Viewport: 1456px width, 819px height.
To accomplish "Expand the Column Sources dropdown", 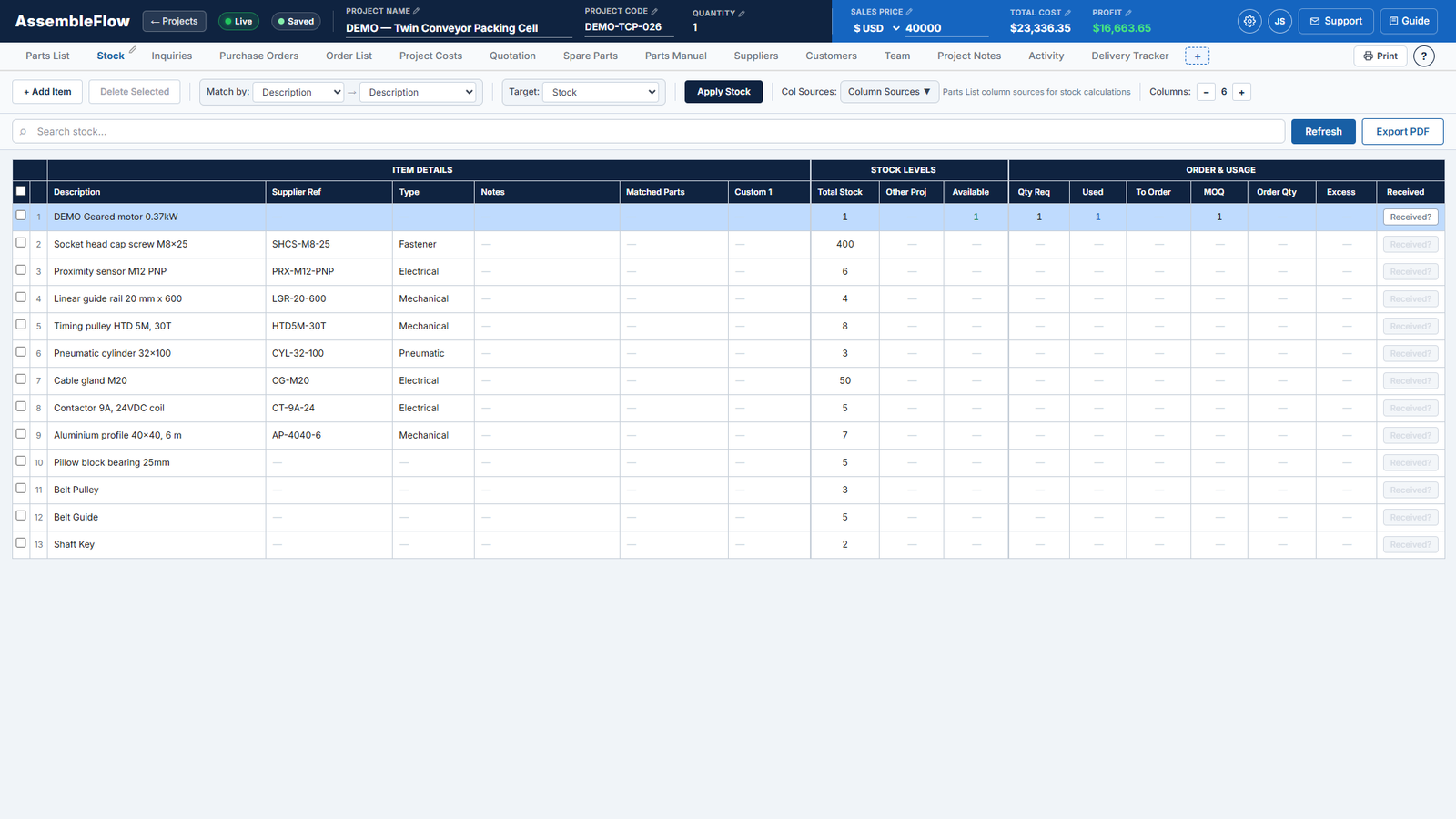I will click(x=889, y=92).
